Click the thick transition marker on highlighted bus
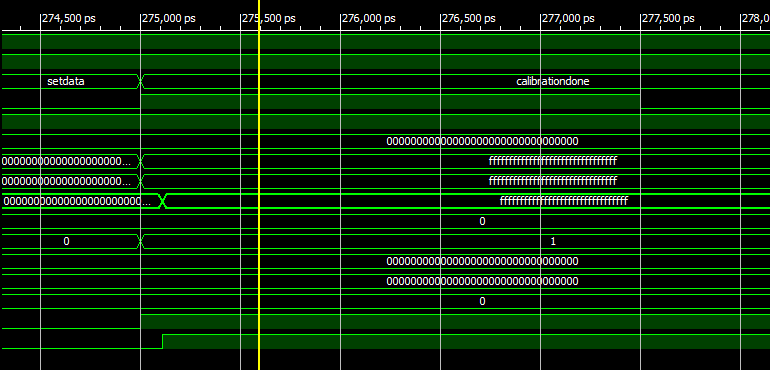The image size is (770, 370). (163, 201)
